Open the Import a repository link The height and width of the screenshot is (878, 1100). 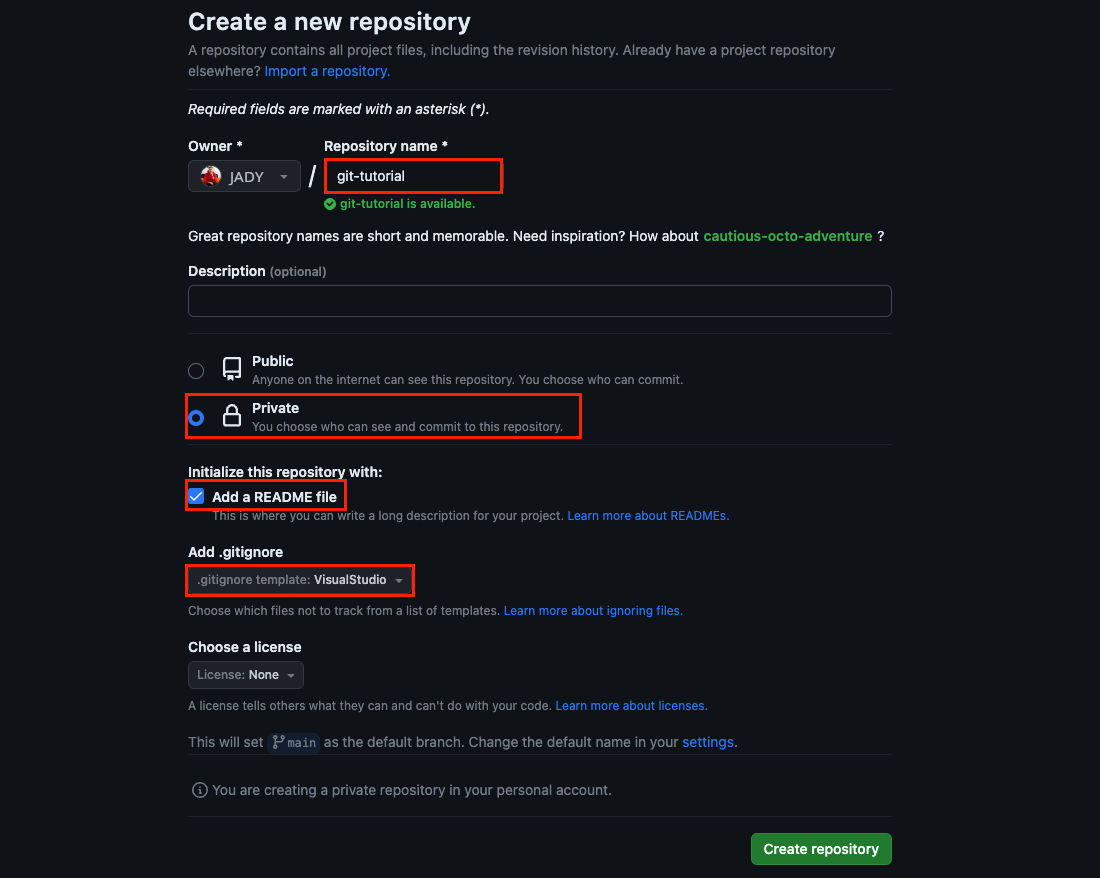(327, 71)
